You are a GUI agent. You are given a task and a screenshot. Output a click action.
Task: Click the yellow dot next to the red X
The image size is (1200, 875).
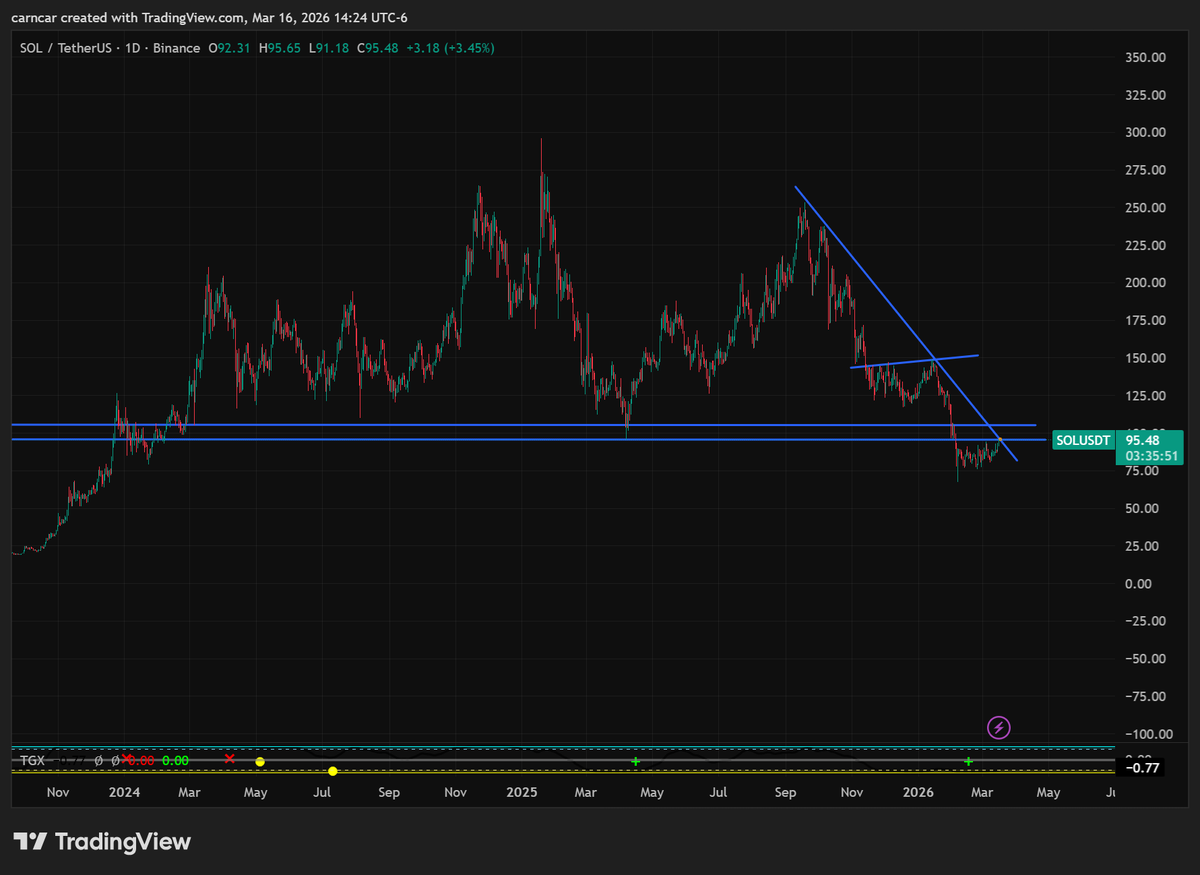point(259,762)
